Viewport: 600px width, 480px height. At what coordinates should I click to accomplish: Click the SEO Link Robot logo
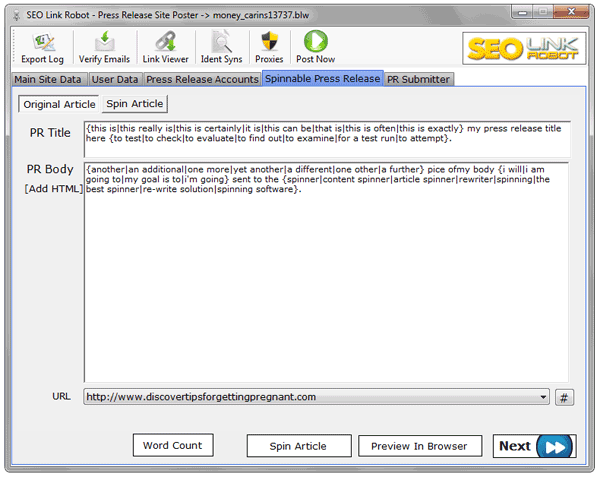(523, 48)
